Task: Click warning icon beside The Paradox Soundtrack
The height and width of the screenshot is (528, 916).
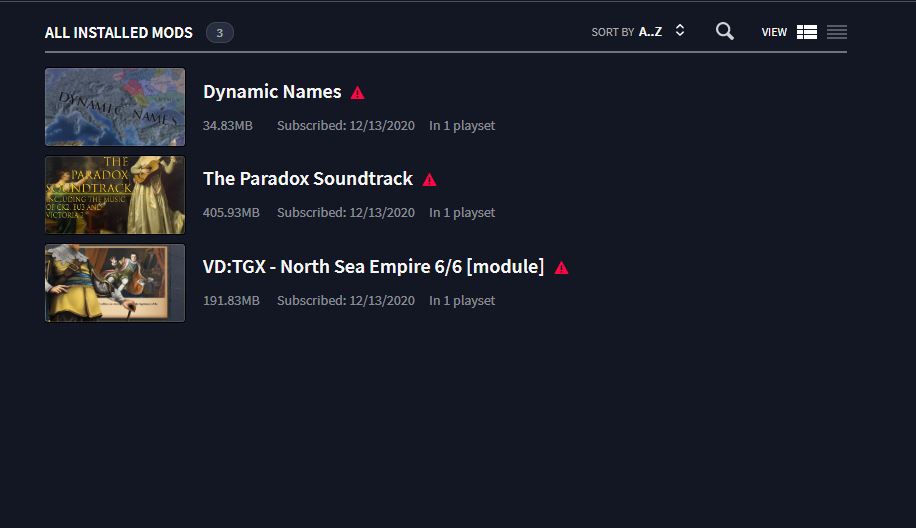Action: point(429,179)
